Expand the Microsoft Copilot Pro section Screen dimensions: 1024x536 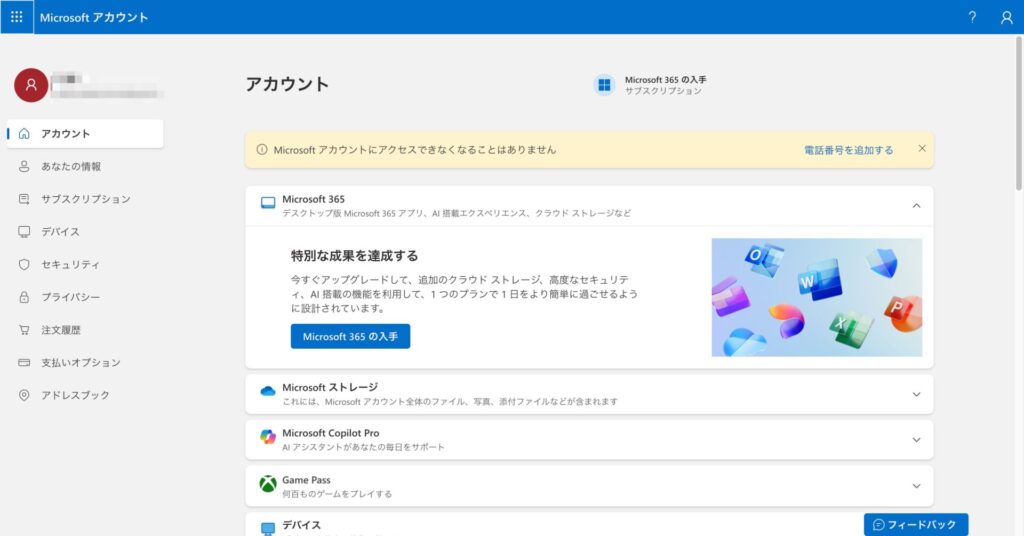click(916, 440)
